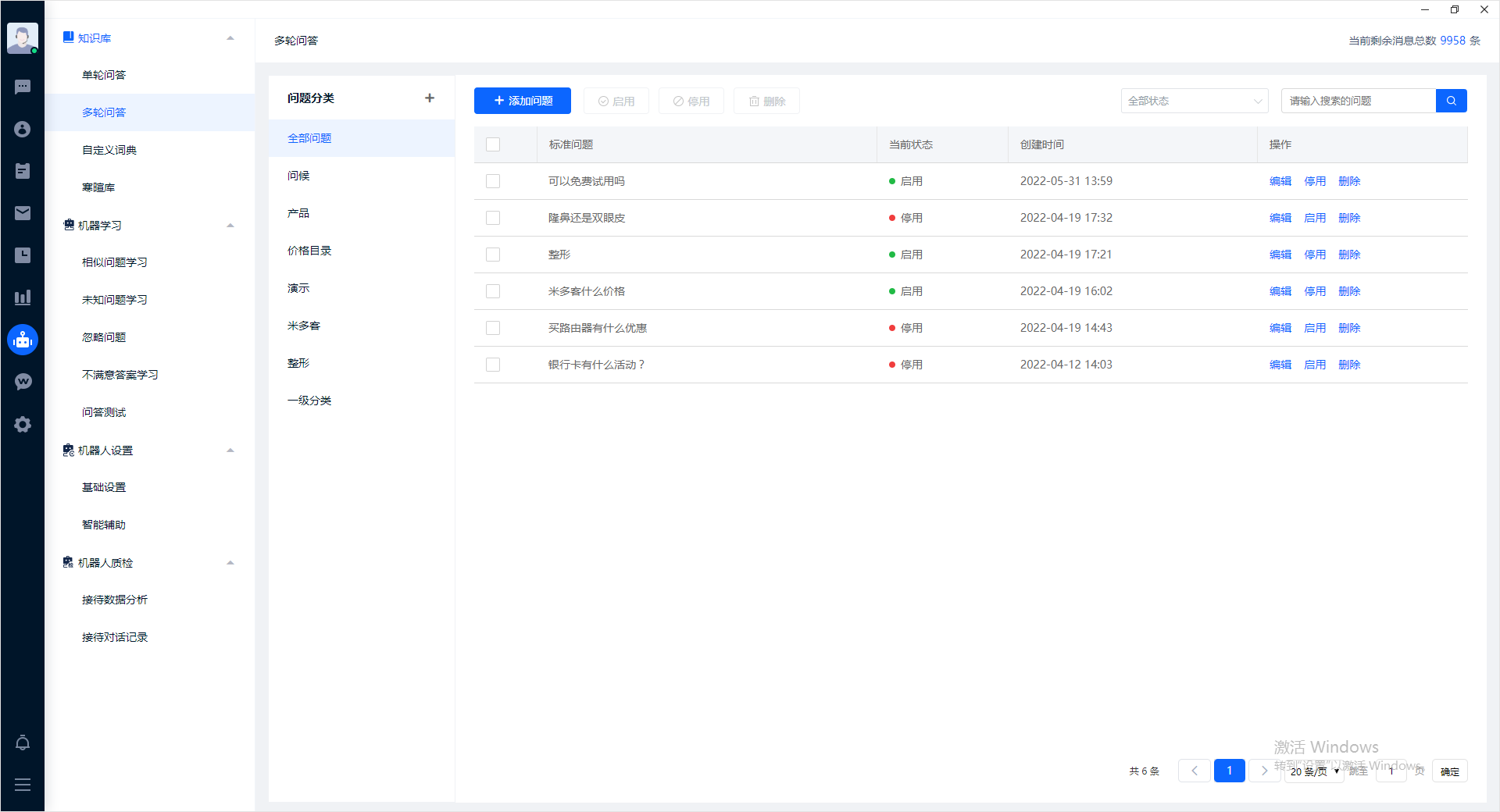
Task: Check the row 隆鼻还是双眼皮
Action: 493,218
